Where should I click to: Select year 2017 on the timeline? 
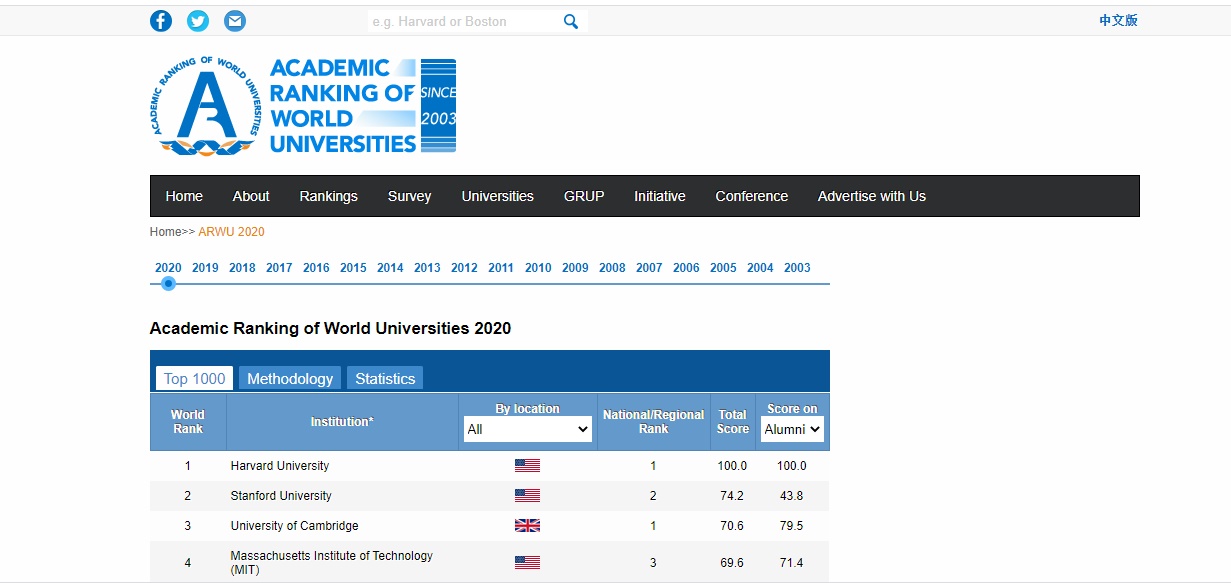pyautogui.click(x=279, y=268)
